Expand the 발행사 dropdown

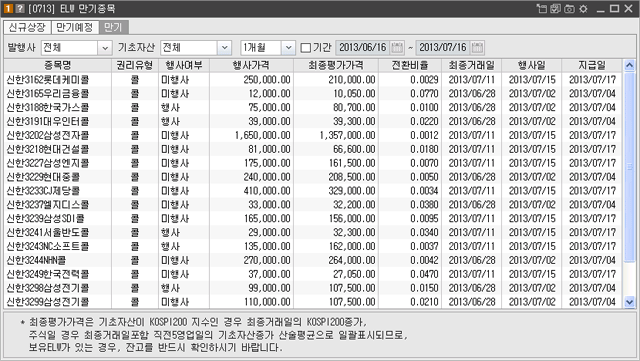click(105, 48)
